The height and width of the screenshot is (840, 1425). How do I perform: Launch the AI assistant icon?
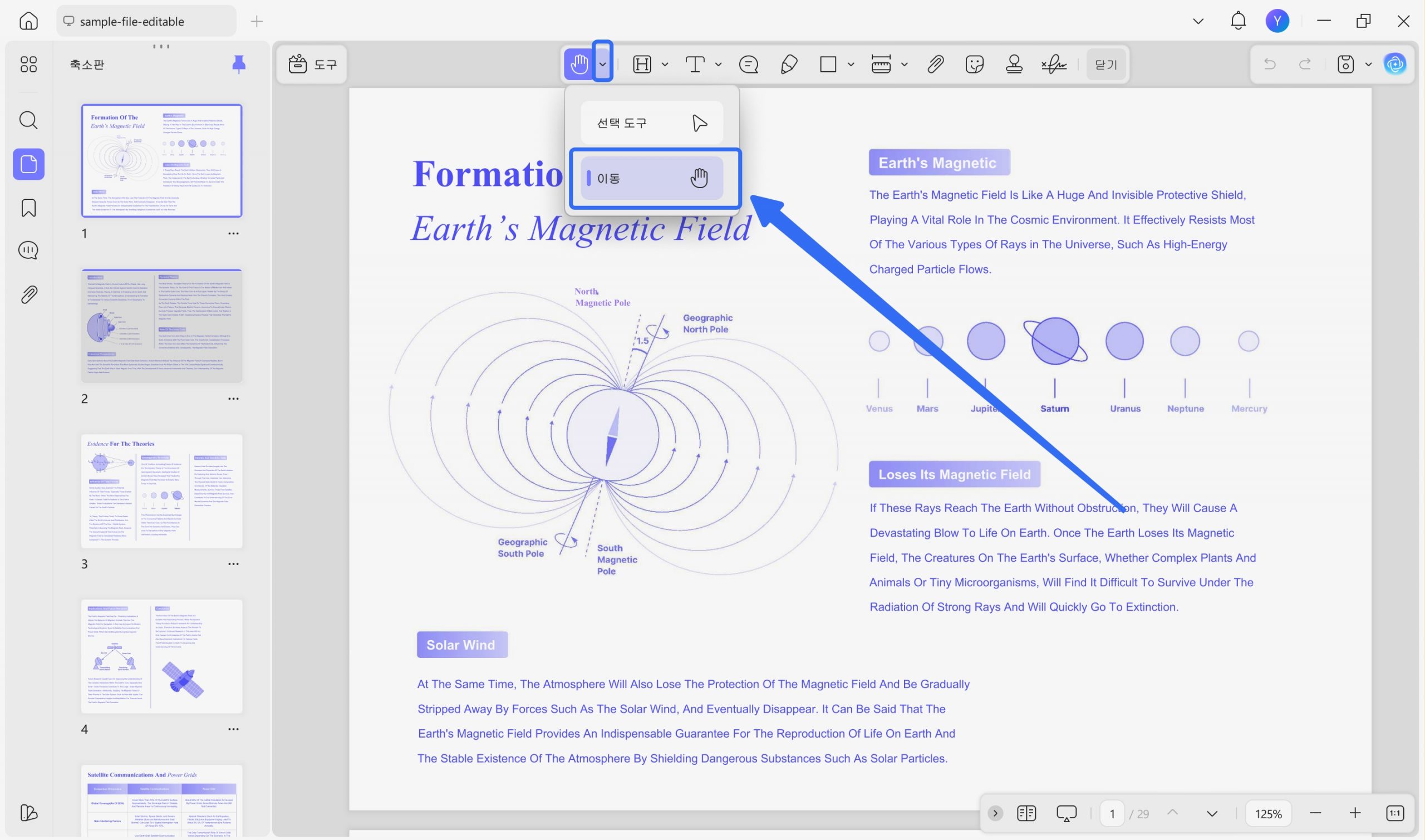(1394, 64)
